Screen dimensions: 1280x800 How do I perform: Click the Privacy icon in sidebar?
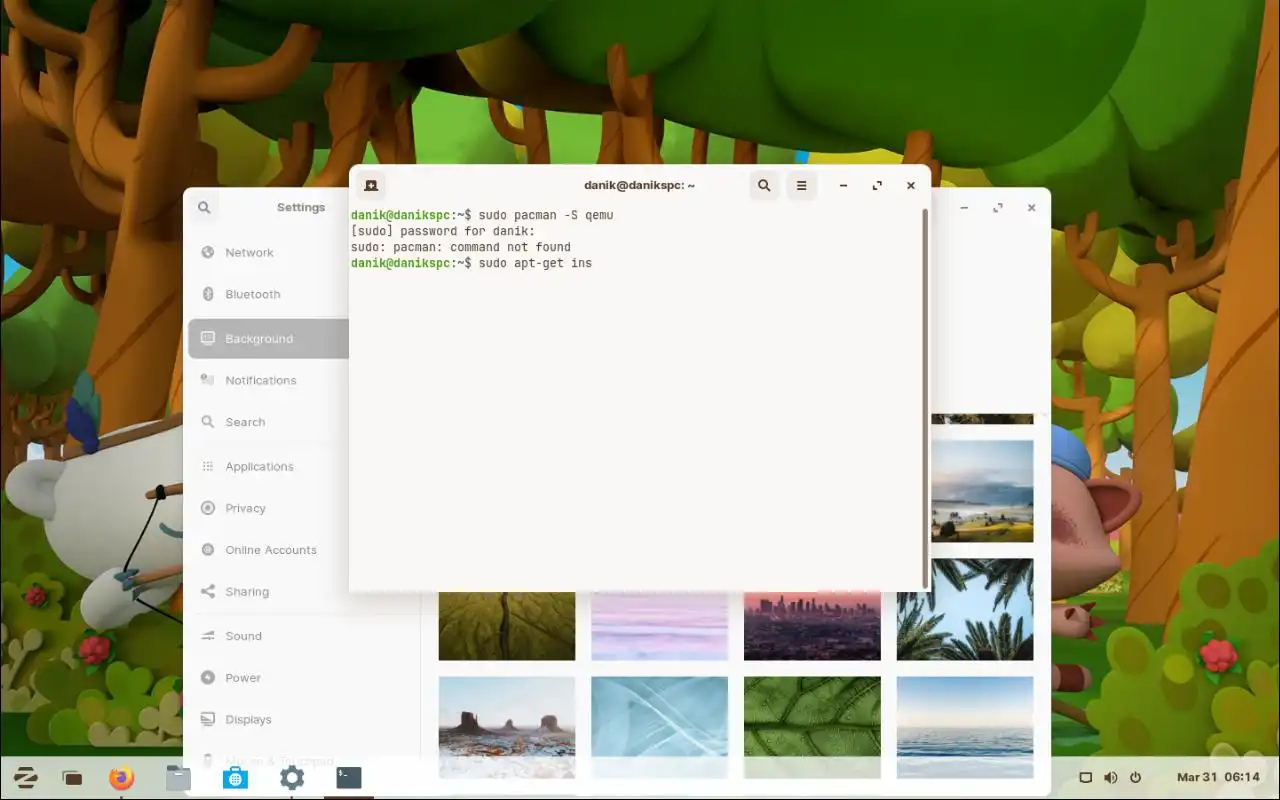[x=208, y=508]
